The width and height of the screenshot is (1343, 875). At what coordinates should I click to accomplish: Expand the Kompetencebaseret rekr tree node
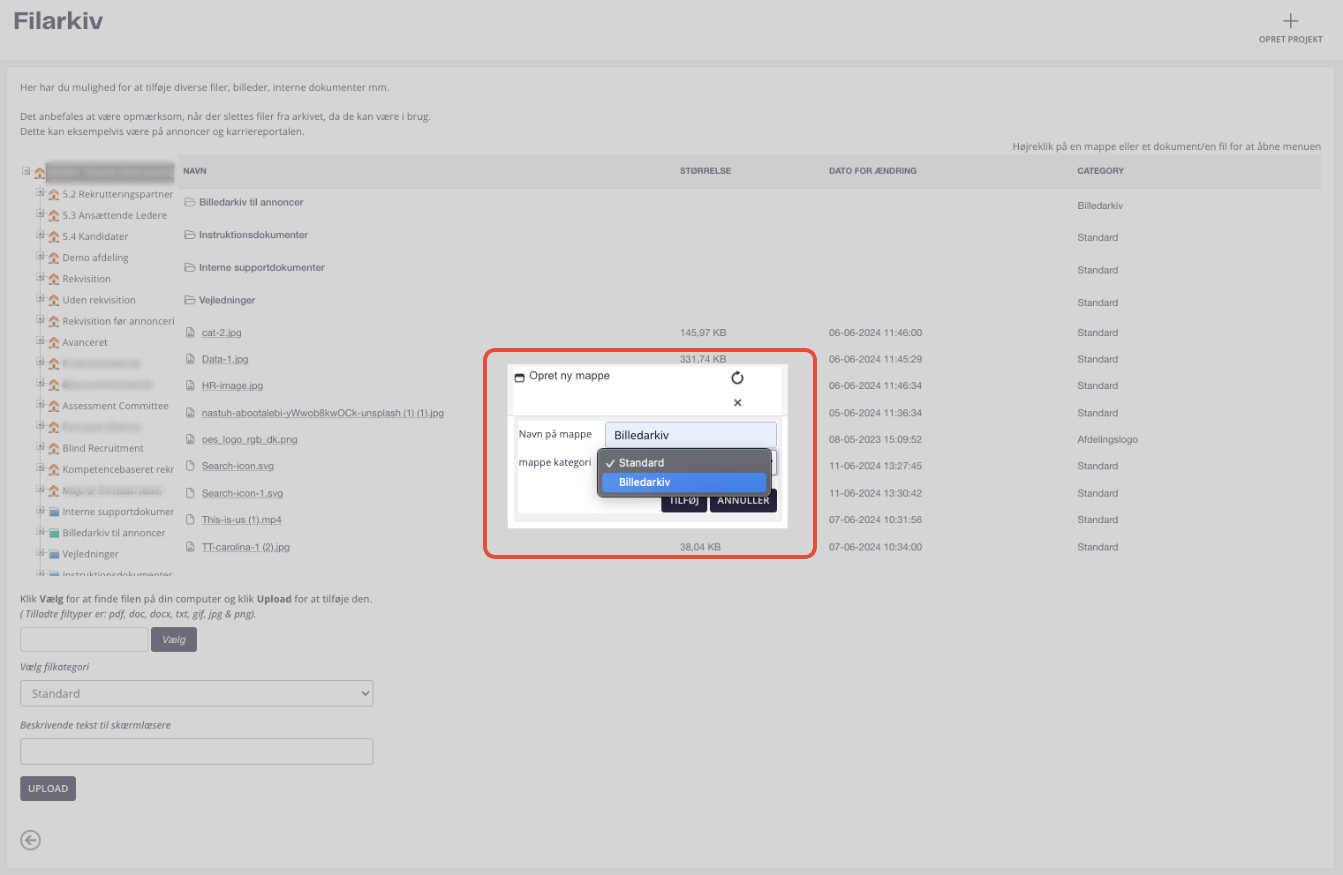(40, 468)
